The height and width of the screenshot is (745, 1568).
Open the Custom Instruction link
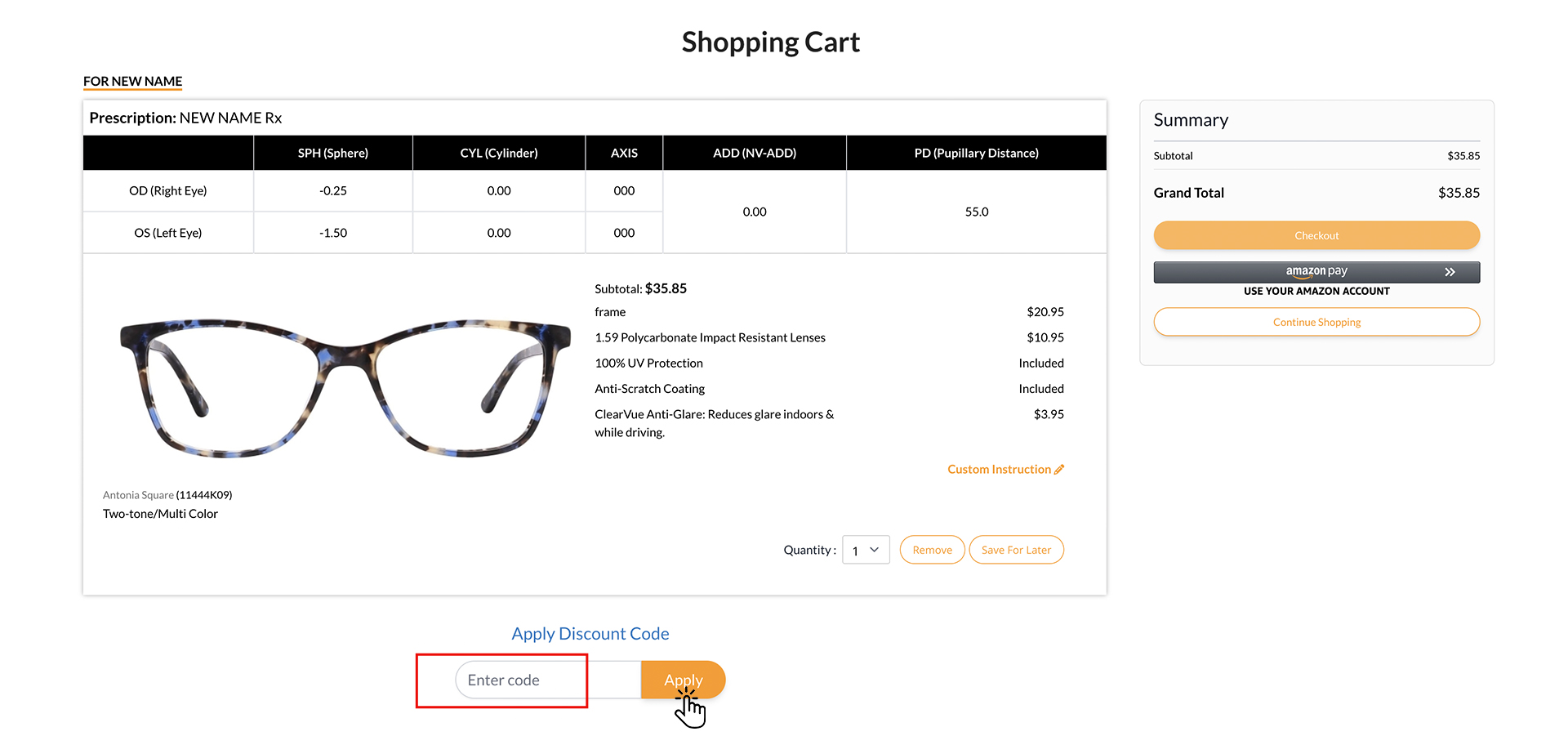tap(999, 470)
